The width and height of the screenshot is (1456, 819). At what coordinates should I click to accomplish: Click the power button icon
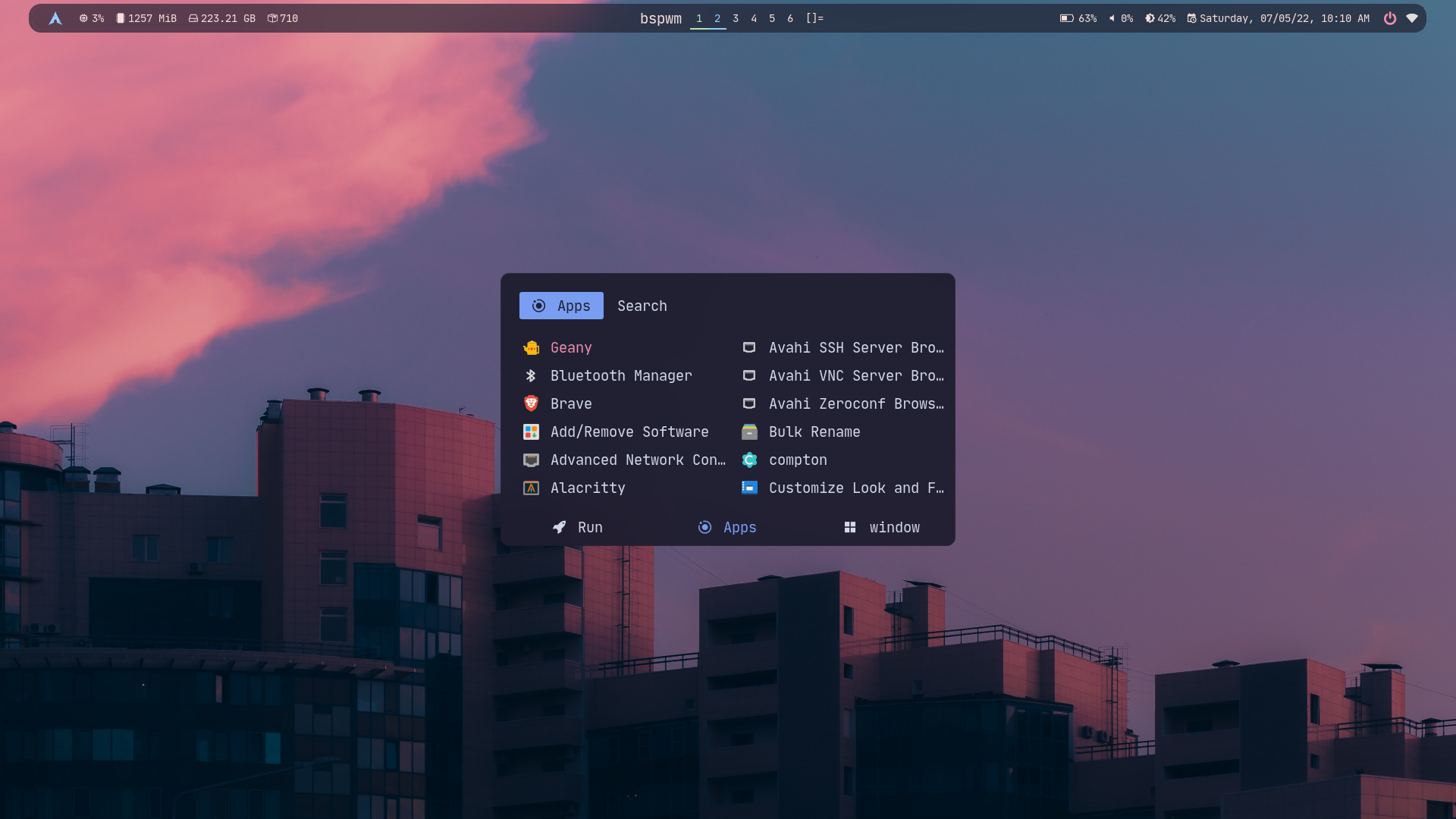[1390, 18]
